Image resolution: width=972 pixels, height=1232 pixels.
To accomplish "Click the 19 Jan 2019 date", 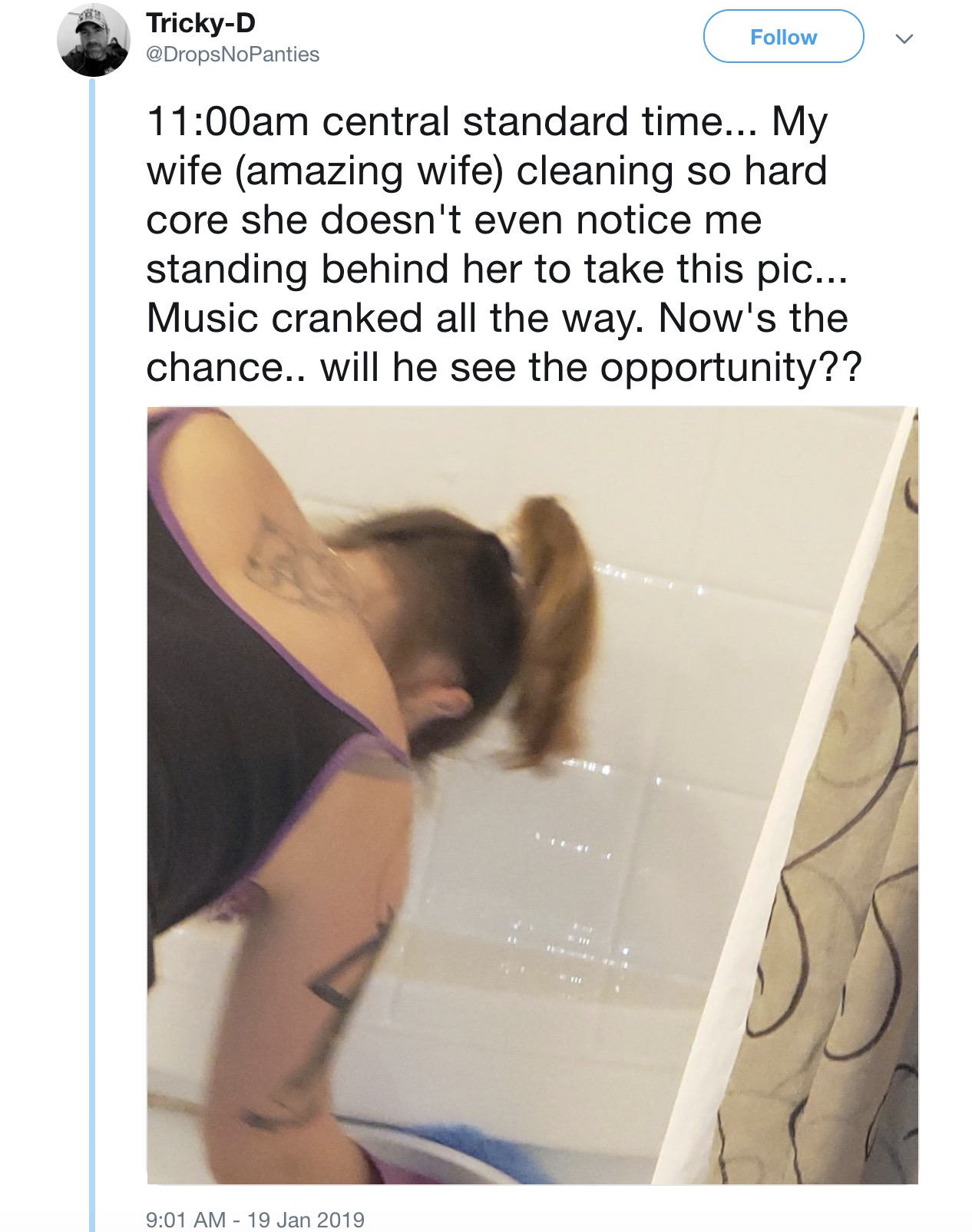I will pyautogui.click(x=306, y=1219).
